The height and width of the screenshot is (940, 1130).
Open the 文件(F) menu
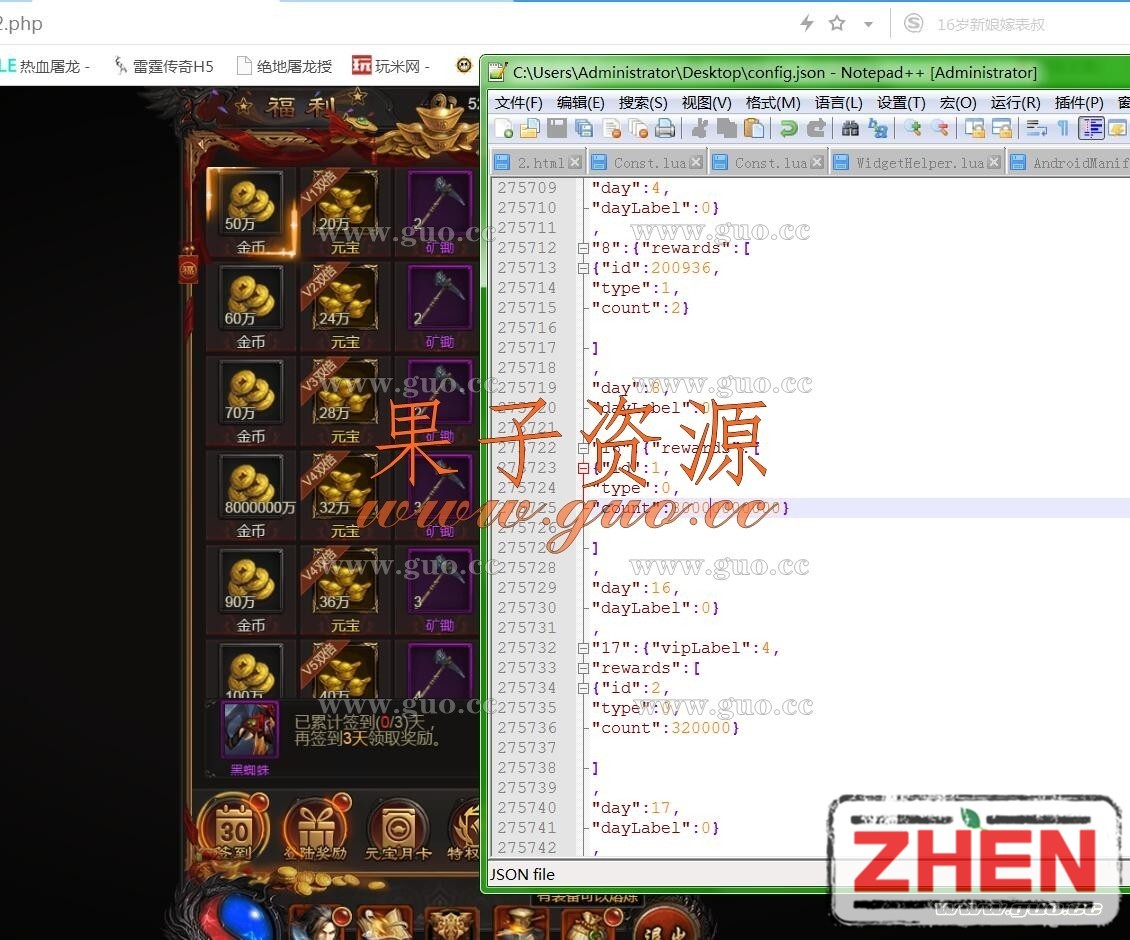[x=518, y=102]
